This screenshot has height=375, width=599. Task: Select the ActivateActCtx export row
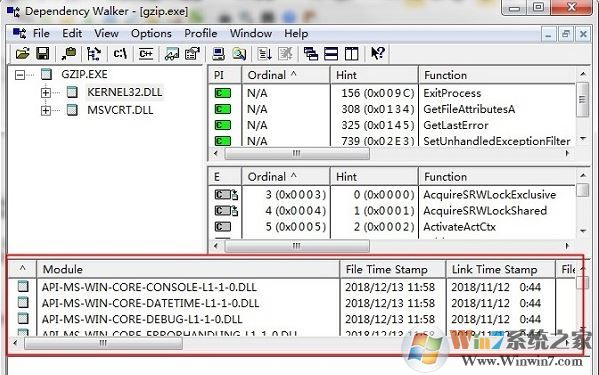point(392,227)
